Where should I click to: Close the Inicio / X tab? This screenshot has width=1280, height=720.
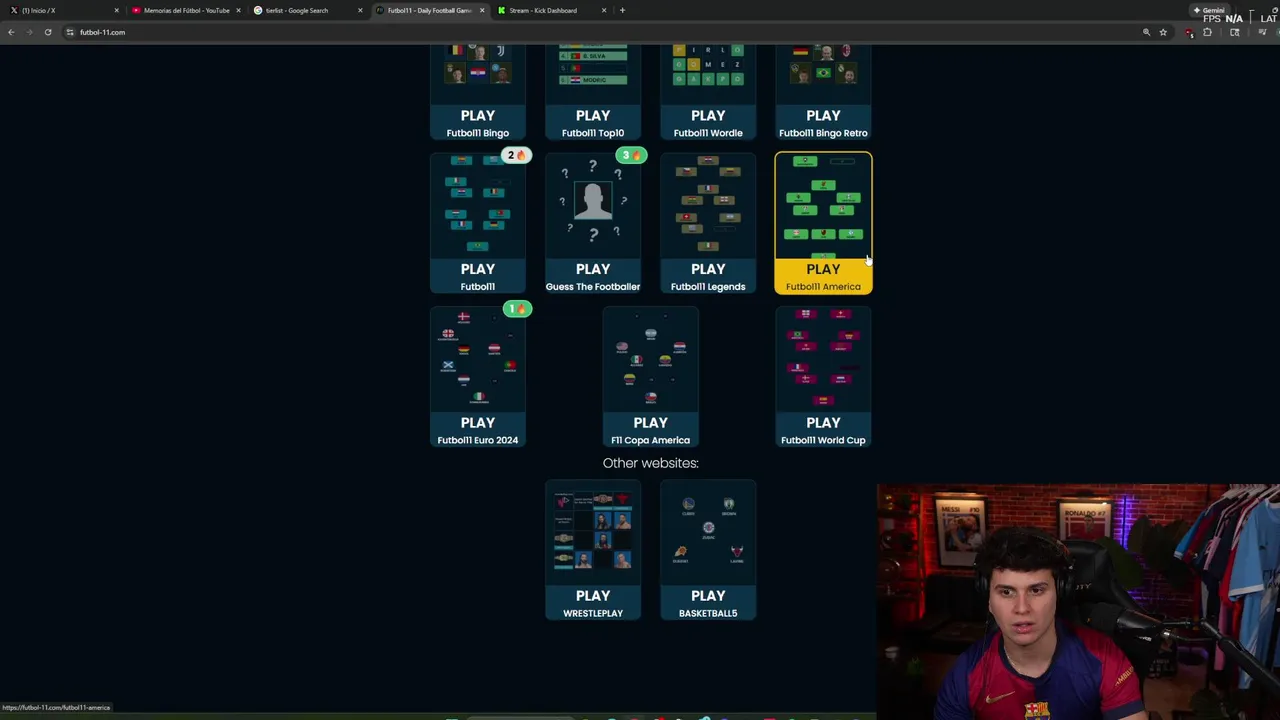pos(116,10)
